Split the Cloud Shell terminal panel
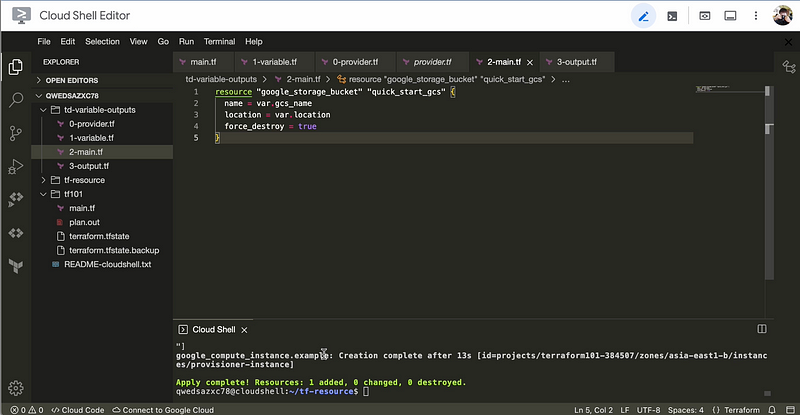 click(x=762, y=329)
